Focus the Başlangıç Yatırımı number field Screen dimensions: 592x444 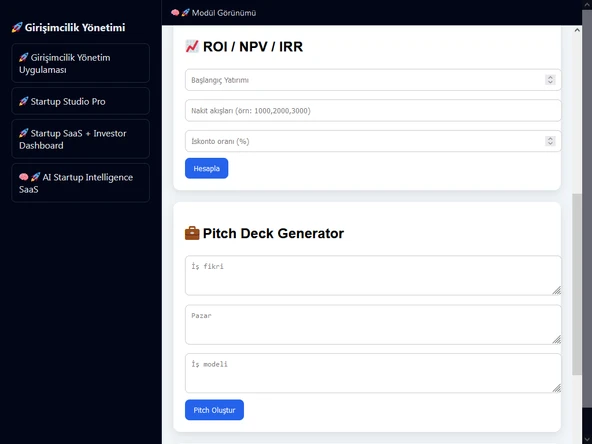coord(373,80)
